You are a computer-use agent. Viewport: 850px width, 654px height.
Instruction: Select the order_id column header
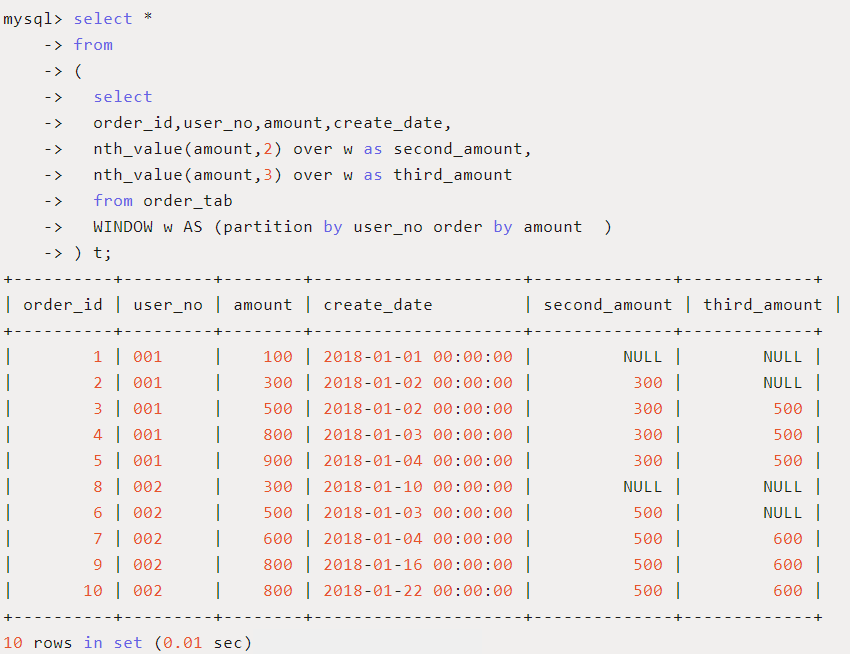62,304
